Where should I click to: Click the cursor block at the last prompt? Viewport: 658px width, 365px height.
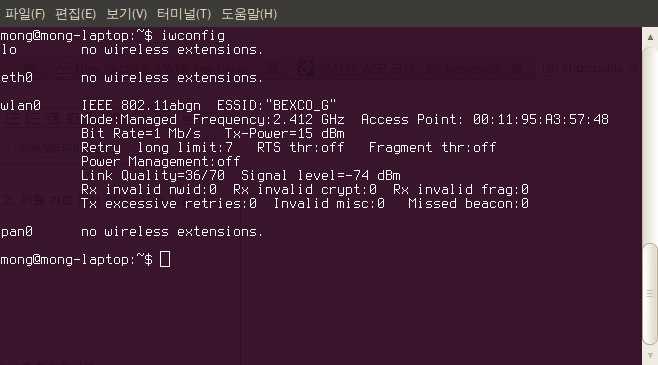[x=165, y=259]
